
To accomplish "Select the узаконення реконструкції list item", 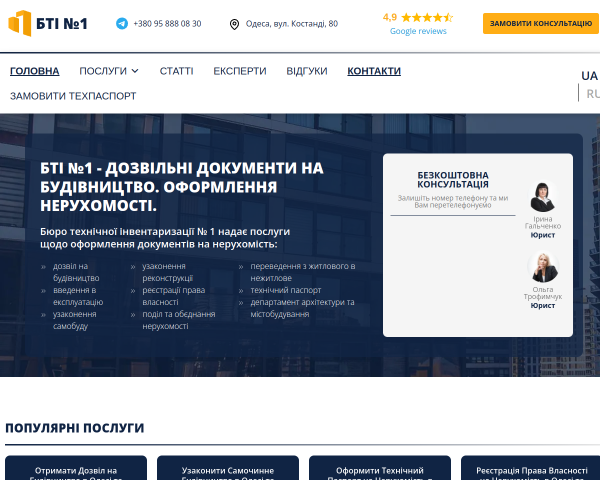I will coord(168,272).
